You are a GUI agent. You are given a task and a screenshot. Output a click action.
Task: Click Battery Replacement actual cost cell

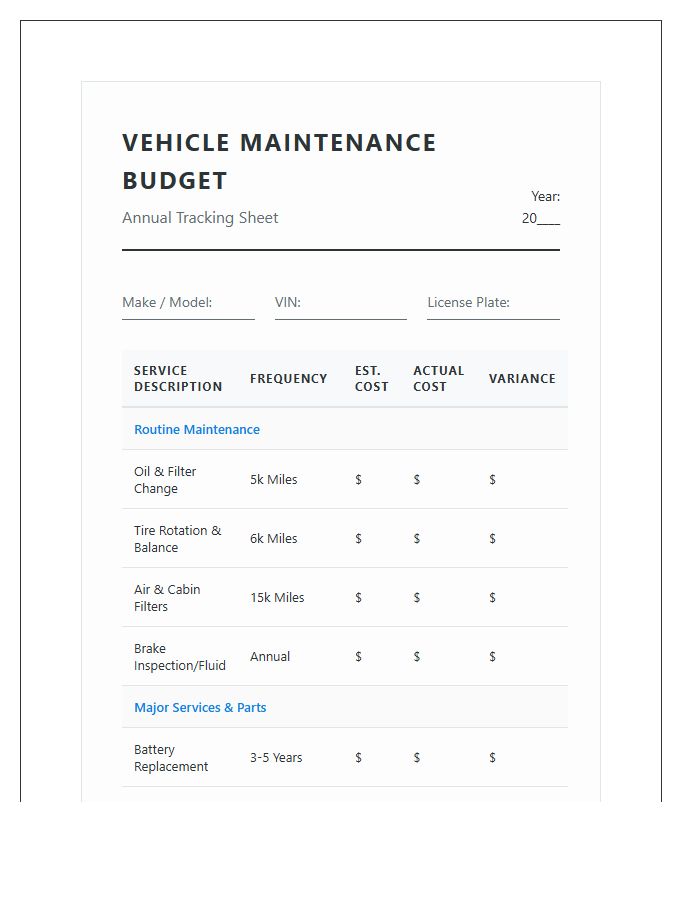[439, 758]
